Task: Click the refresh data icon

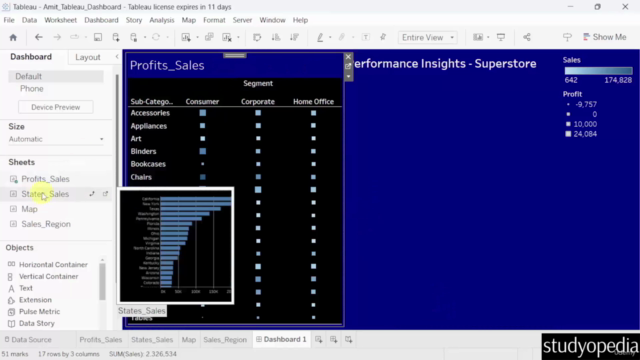Action: 156,38
